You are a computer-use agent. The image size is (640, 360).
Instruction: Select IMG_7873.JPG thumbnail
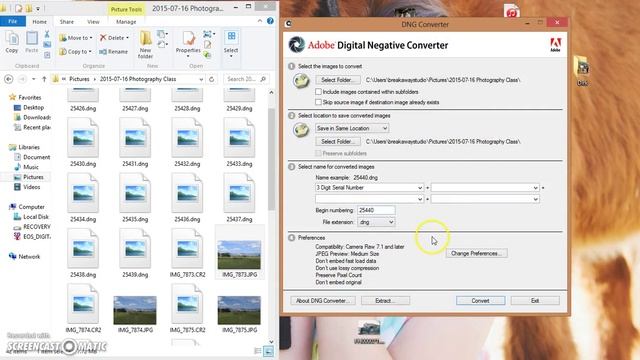(239, 256)
